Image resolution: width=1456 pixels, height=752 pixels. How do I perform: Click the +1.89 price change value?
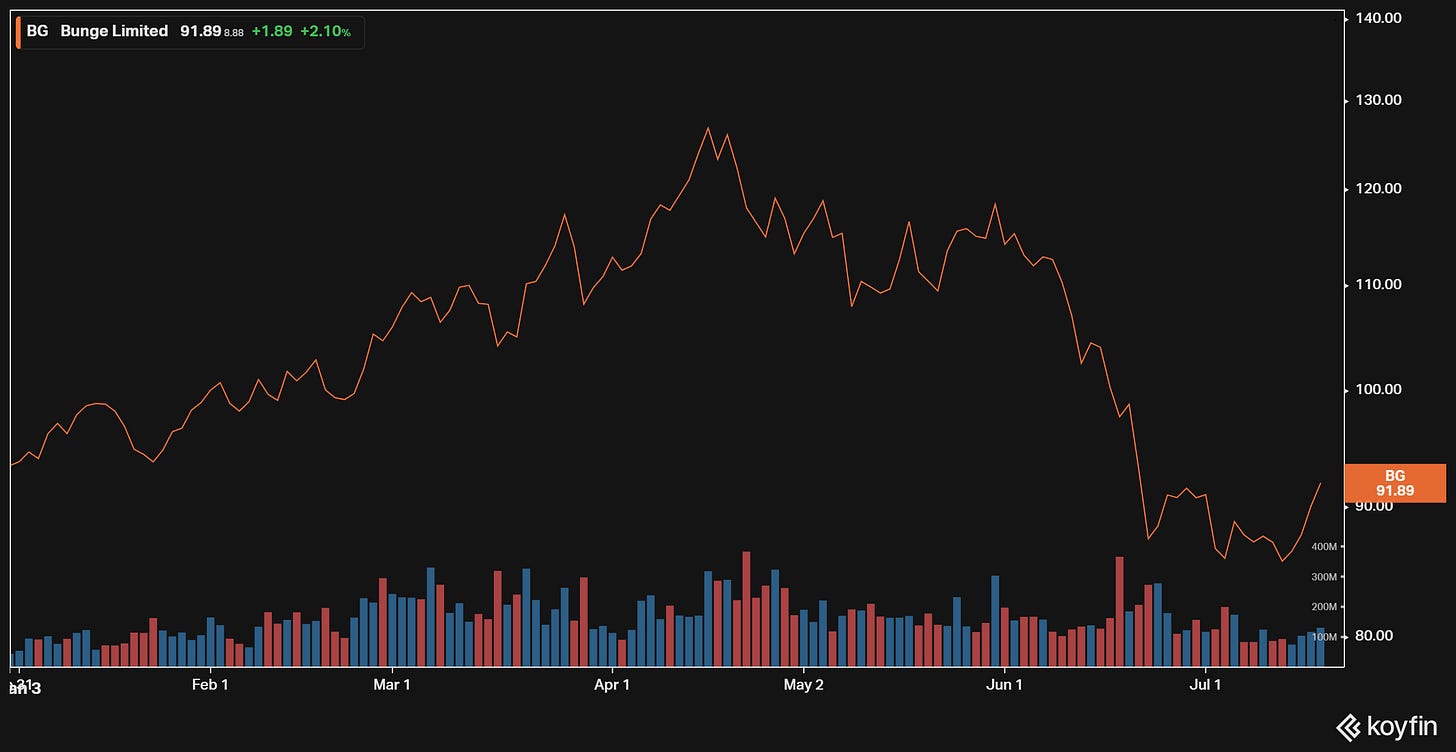[272, 31]
